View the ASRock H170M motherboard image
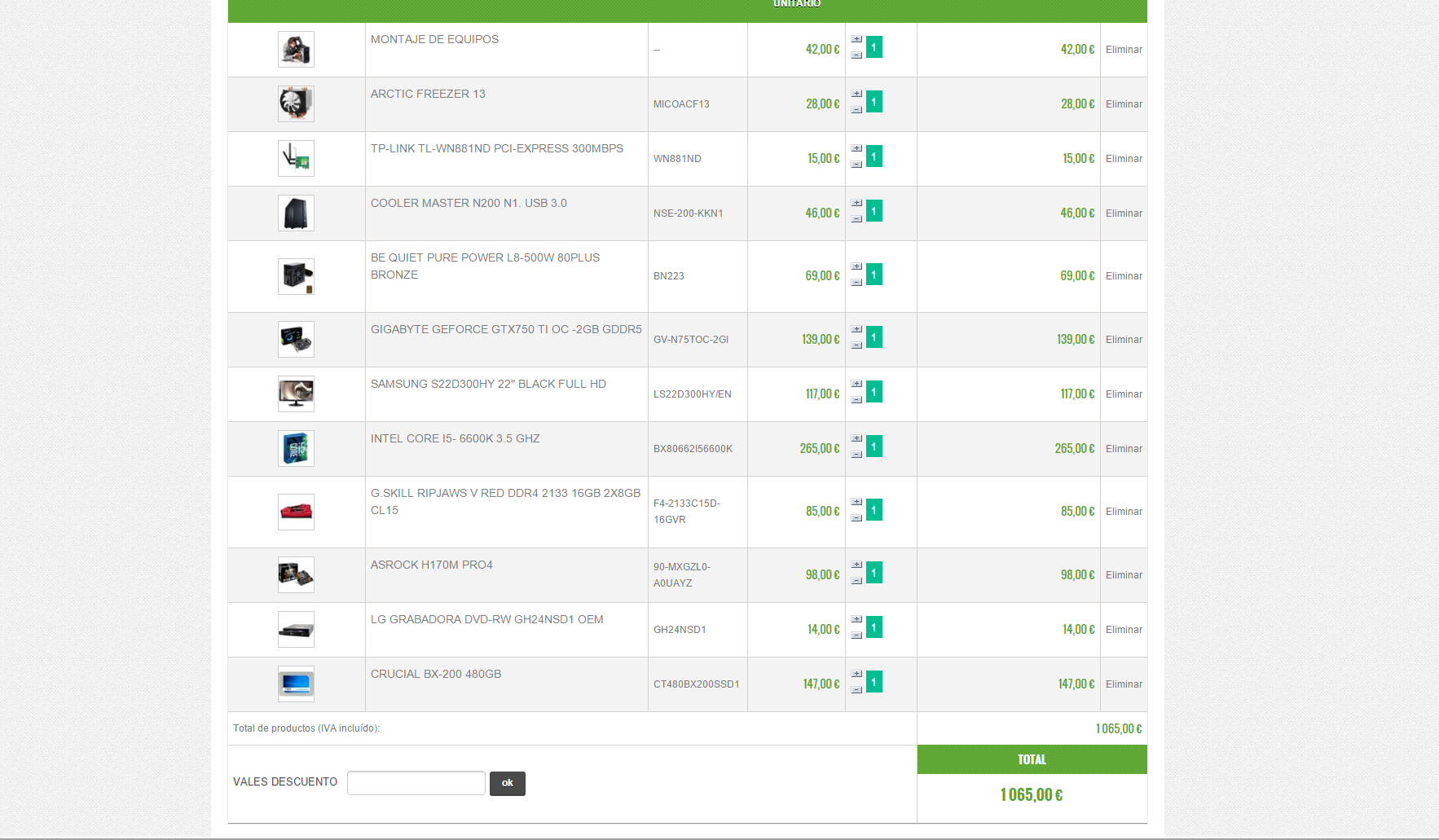The width and height of the screenshot is (1439, 840). (296, 575)
